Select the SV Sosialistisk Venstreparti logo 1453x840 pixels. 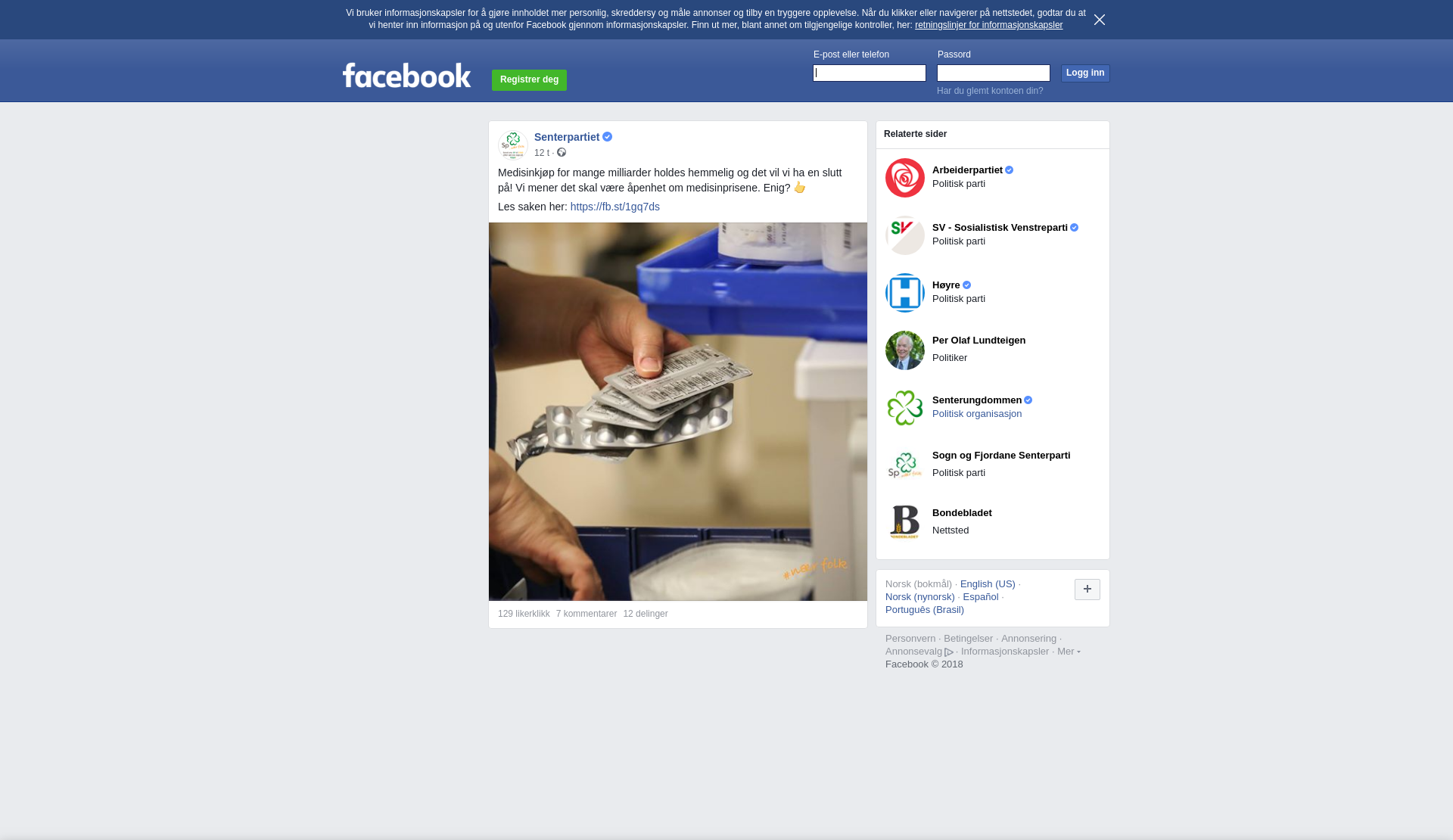[x=905, y=235]
